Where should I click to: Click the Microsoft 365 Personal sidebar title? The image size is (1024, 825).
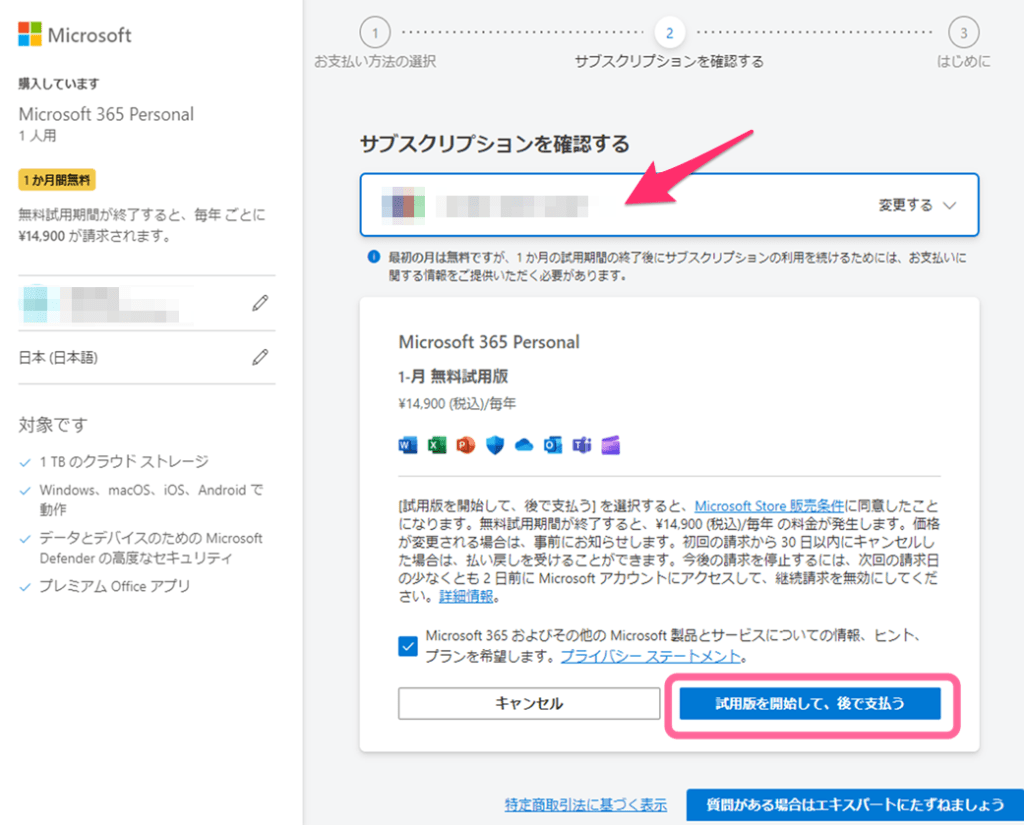[x=106, y=114]
